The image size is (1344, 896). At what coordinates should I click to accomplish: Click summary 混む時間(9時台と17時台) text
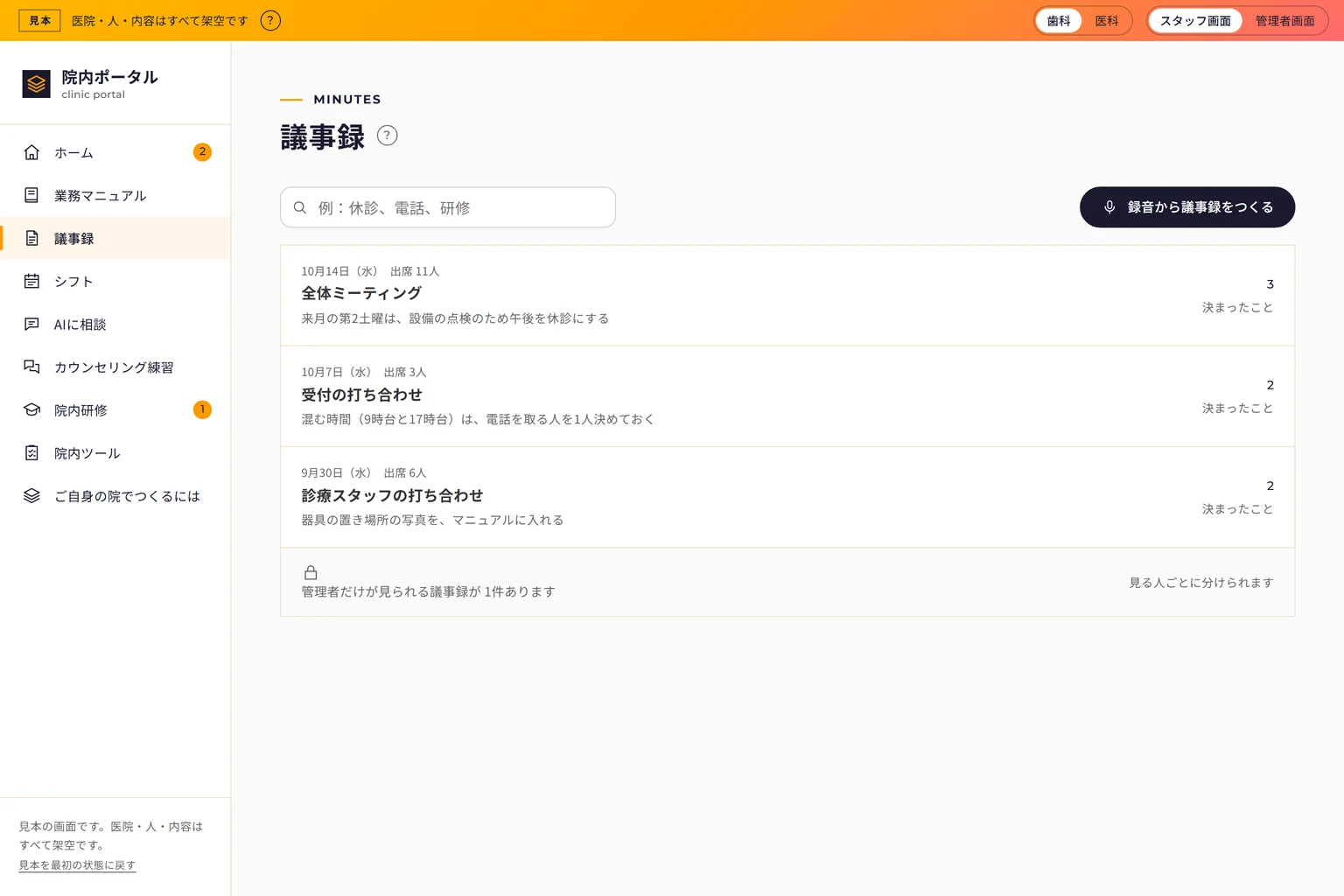[x=478, y=419]
